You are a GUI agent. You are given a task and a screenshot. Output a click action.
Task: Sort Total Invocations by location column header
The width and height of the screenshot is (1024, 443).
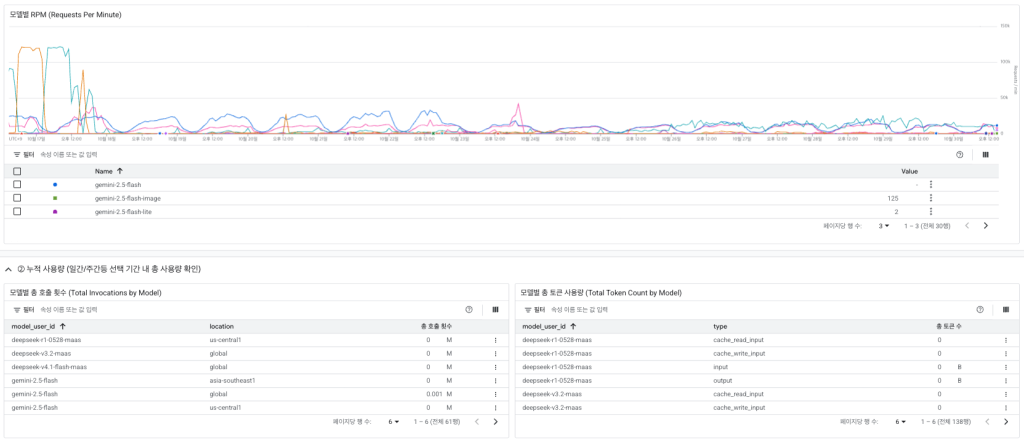(221, 326)
